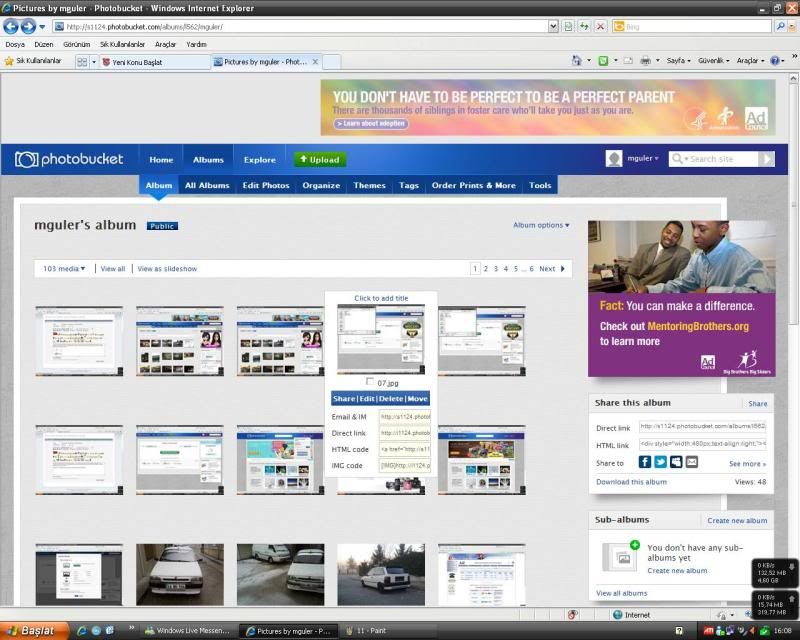Click the album HTML link field
Viewport: 800px width, 640px height.
pos(703,444)
